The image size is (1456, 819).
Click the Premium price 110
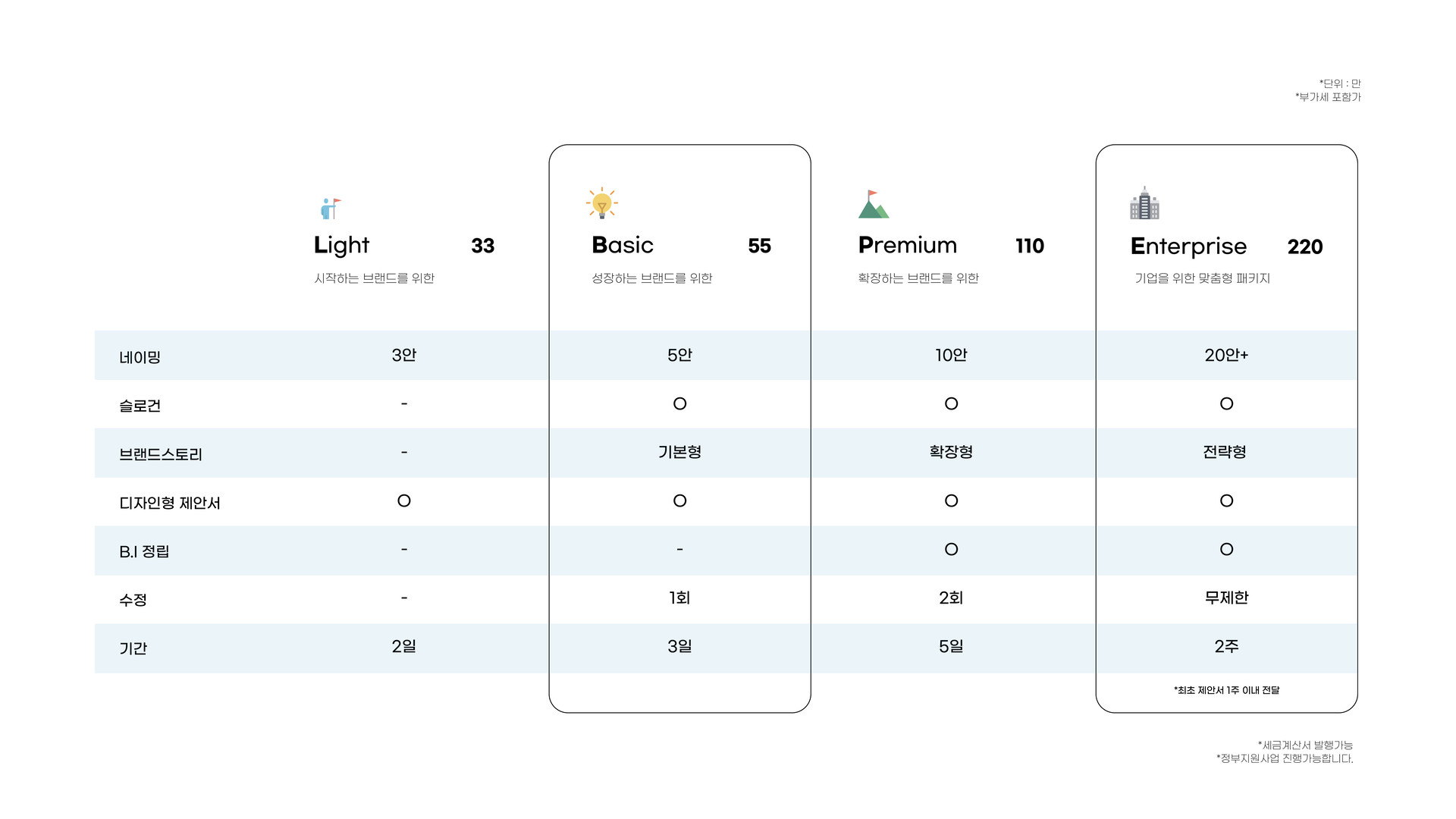coord(1030,246)
